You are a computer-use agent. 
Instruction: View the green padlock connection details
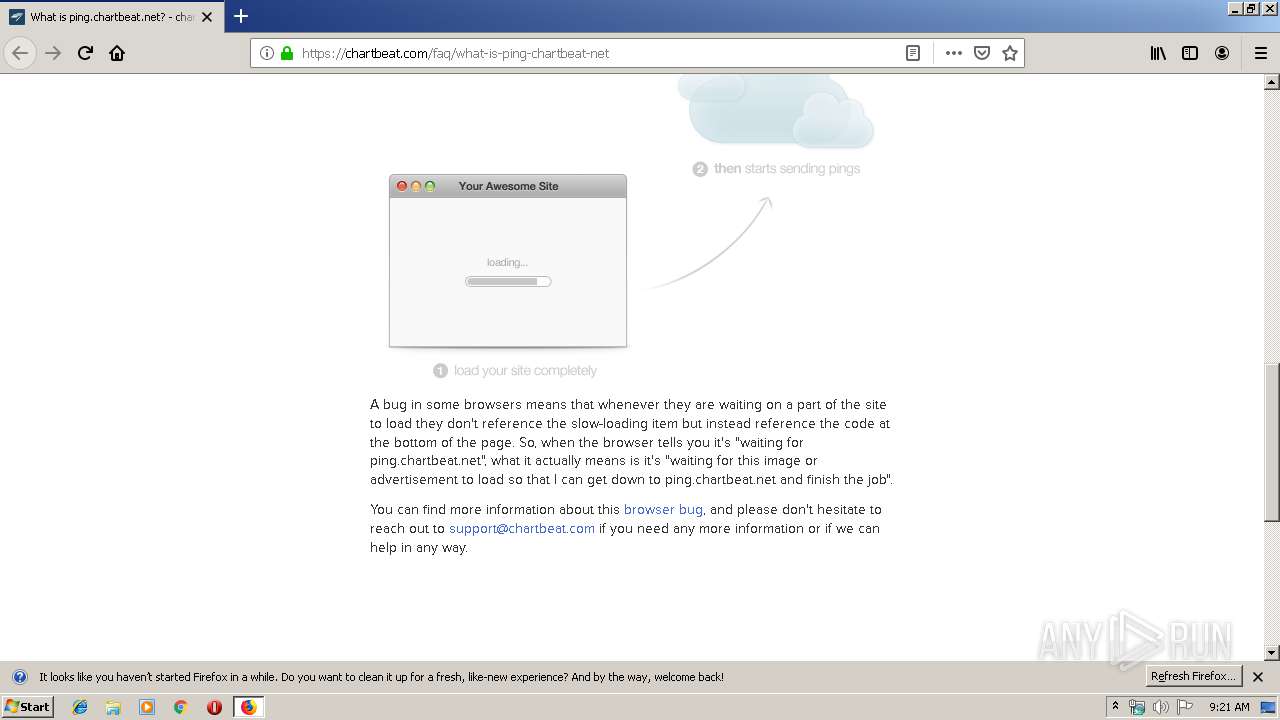[287, 53]
